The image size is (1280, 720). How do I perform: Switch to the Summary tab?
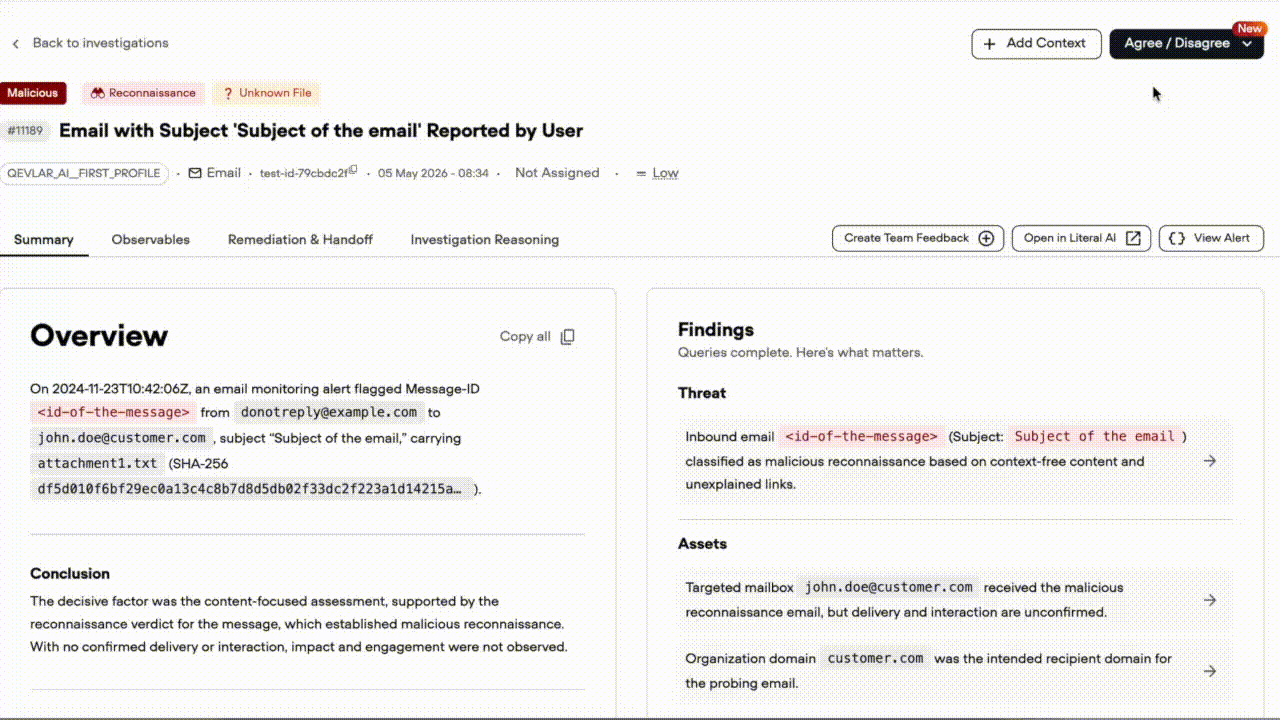click(43, 240)
